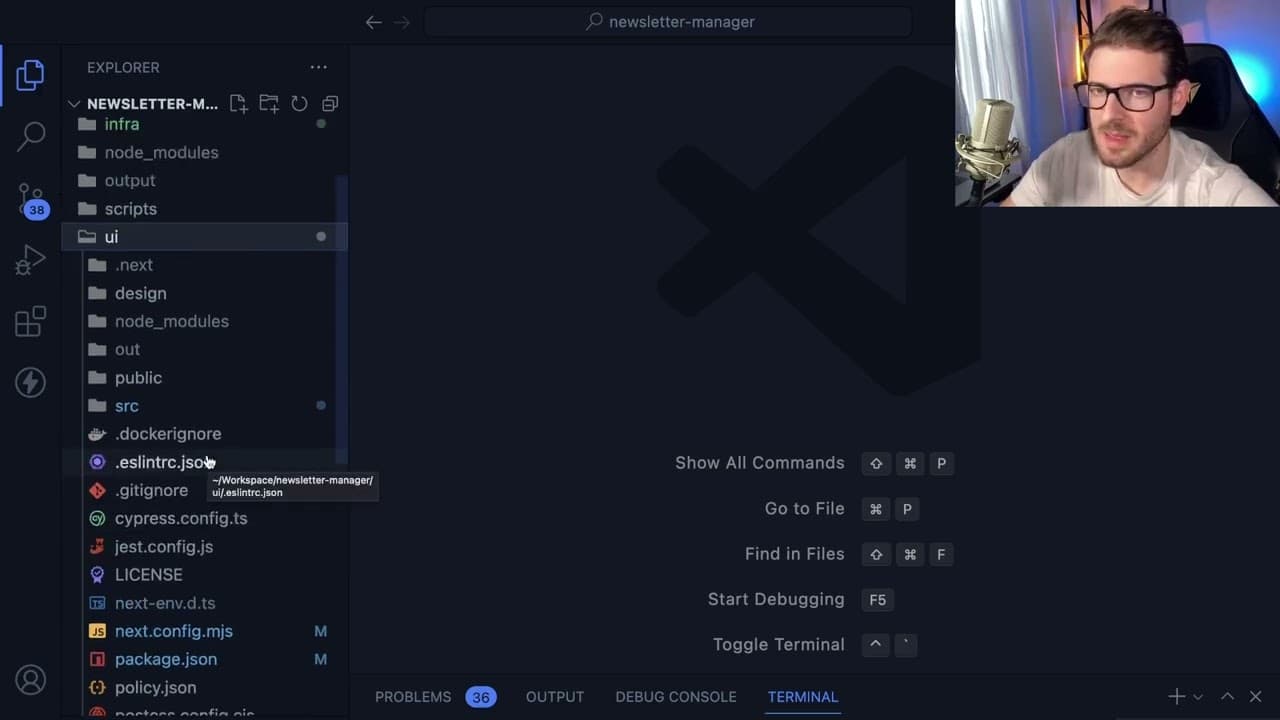Click the Explorer vertical scrollbar

342,320
